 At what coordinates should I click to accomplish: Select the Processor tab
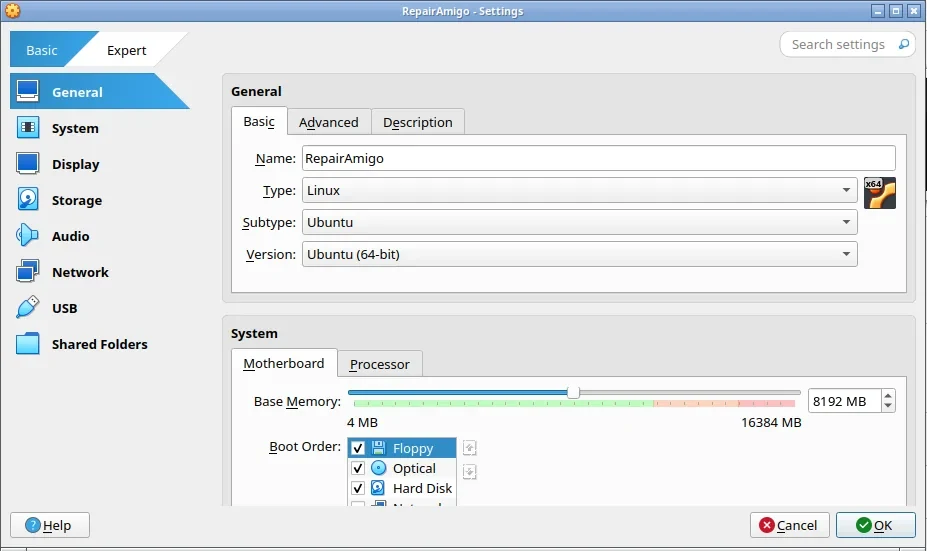tap(380, 364)
